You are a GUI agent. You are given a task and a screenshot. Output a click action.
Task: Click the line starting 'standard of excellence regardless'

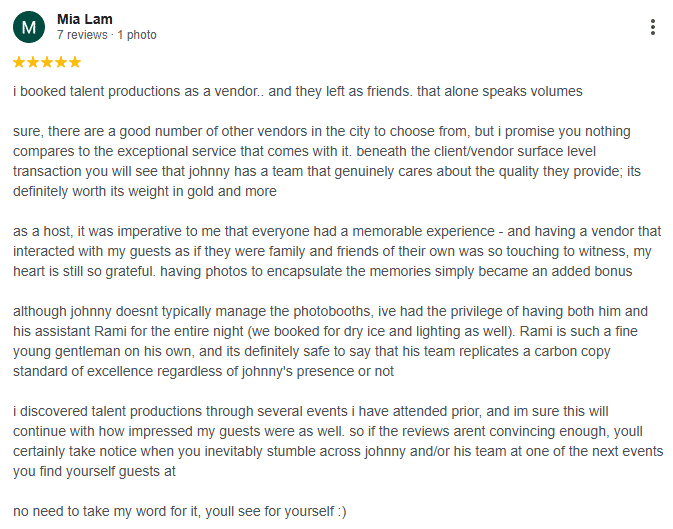(x=203, y=371)
